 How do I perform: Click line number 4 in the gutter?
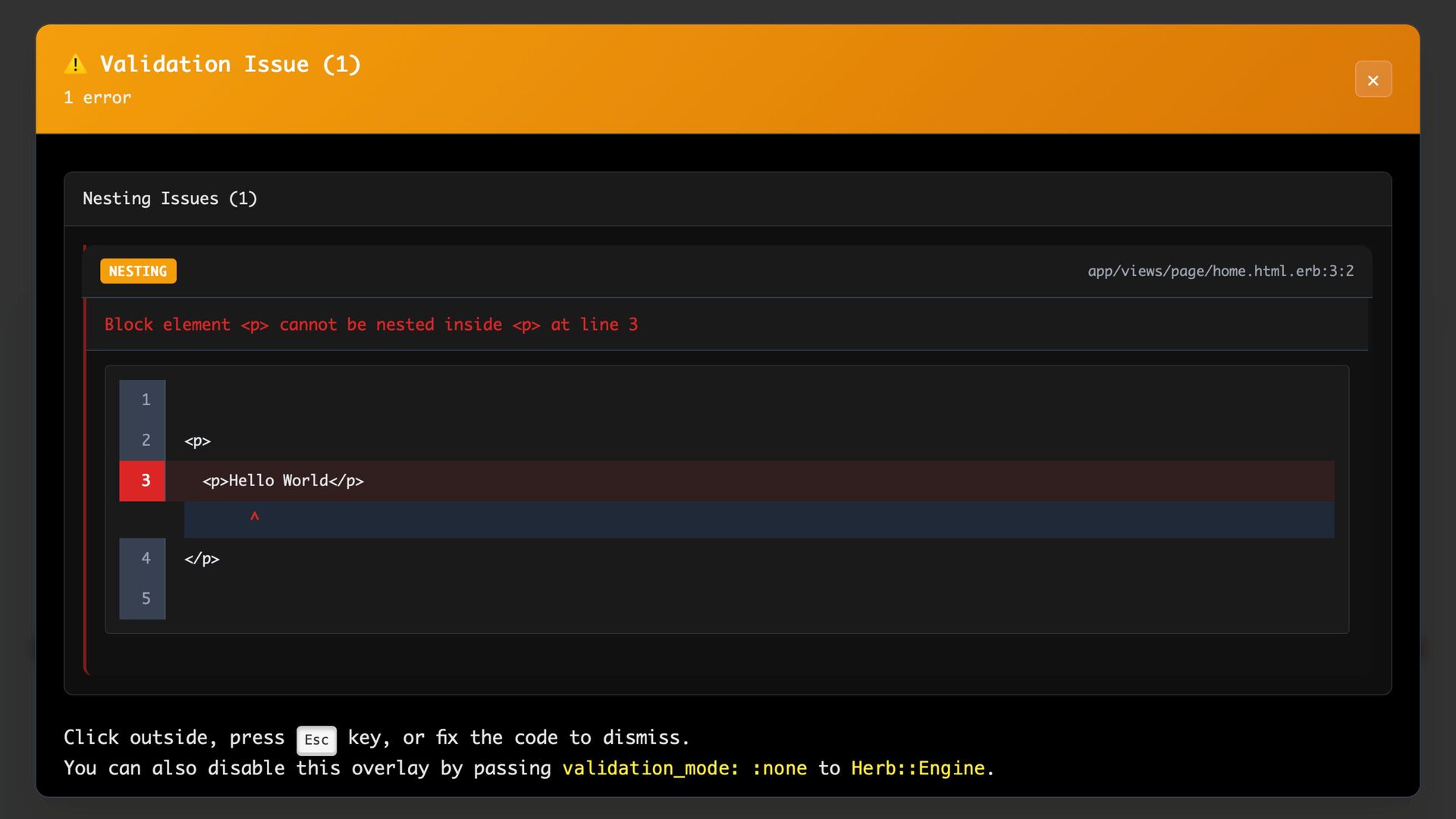pyautogui.click(x=146, y=559)
